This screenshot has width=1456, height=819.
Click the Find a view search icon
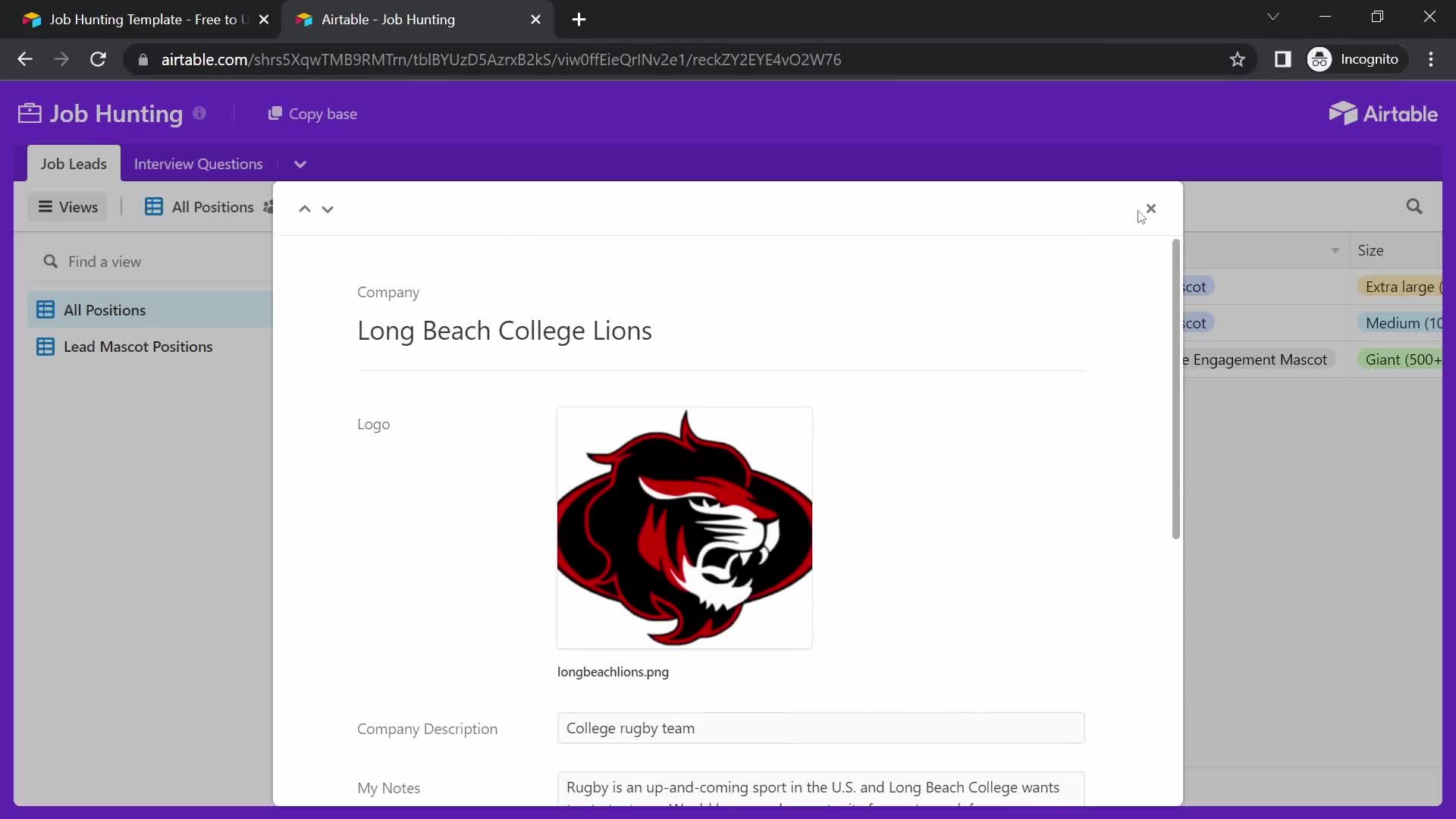click(x=50, y=261)
